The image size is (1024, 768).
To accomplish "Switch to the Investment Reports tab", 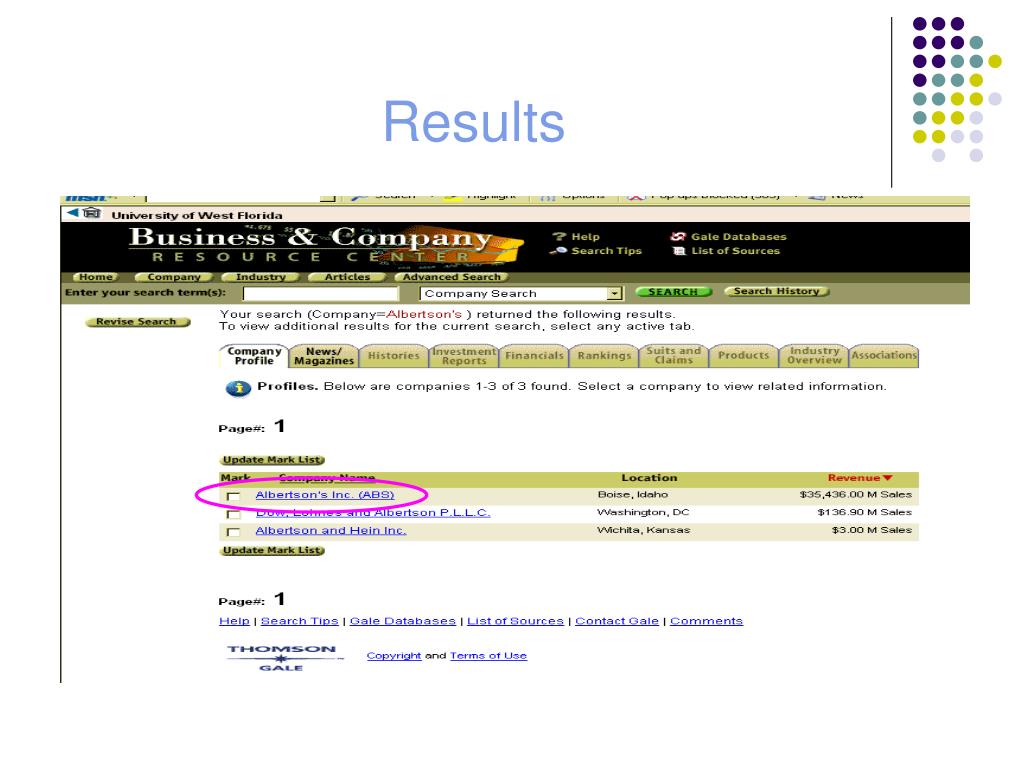I will (x=464, y=356).
